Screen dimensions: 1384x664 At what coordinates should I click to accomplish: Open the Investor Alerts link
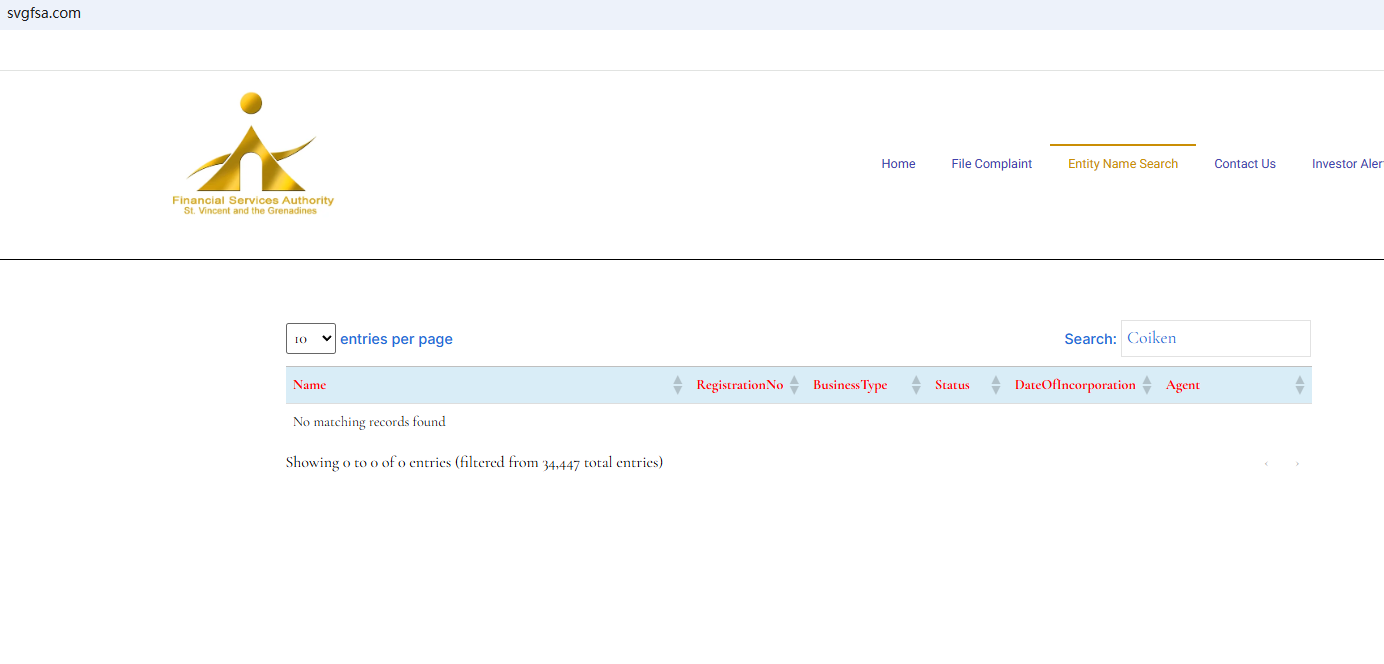point(1347,164)
